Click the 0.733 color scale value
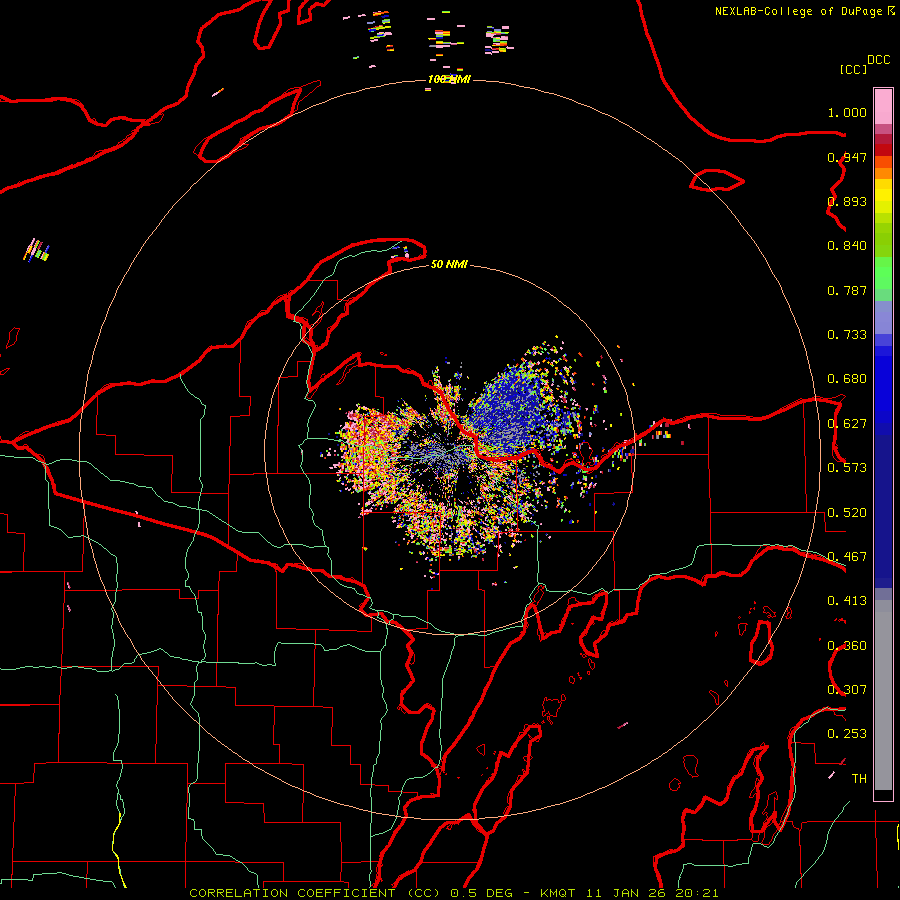The image size is (900, 900). coord(847,335)
